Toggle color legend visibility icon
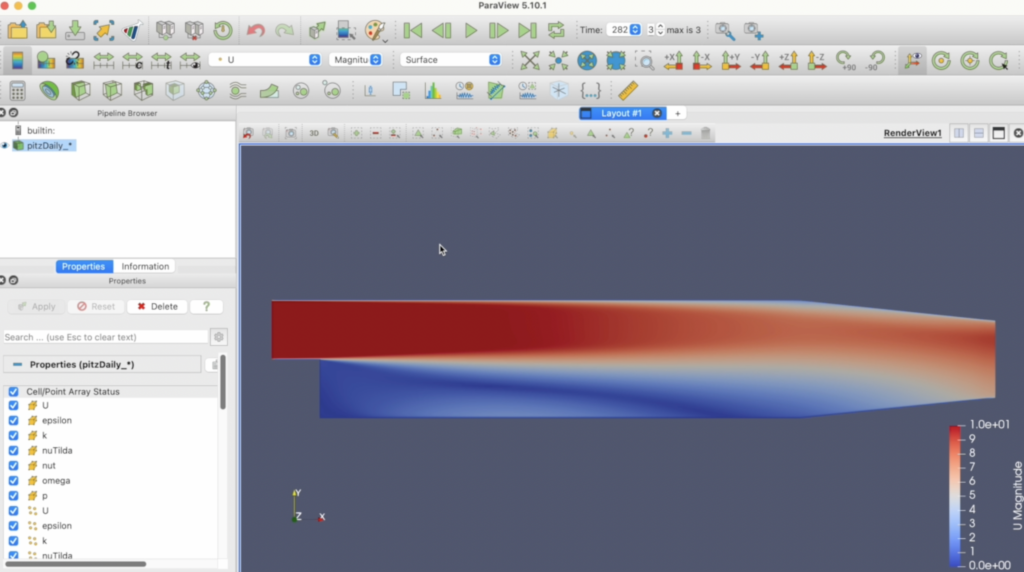The width and height of the screenshot is (1024, 572). click(18, 60)
